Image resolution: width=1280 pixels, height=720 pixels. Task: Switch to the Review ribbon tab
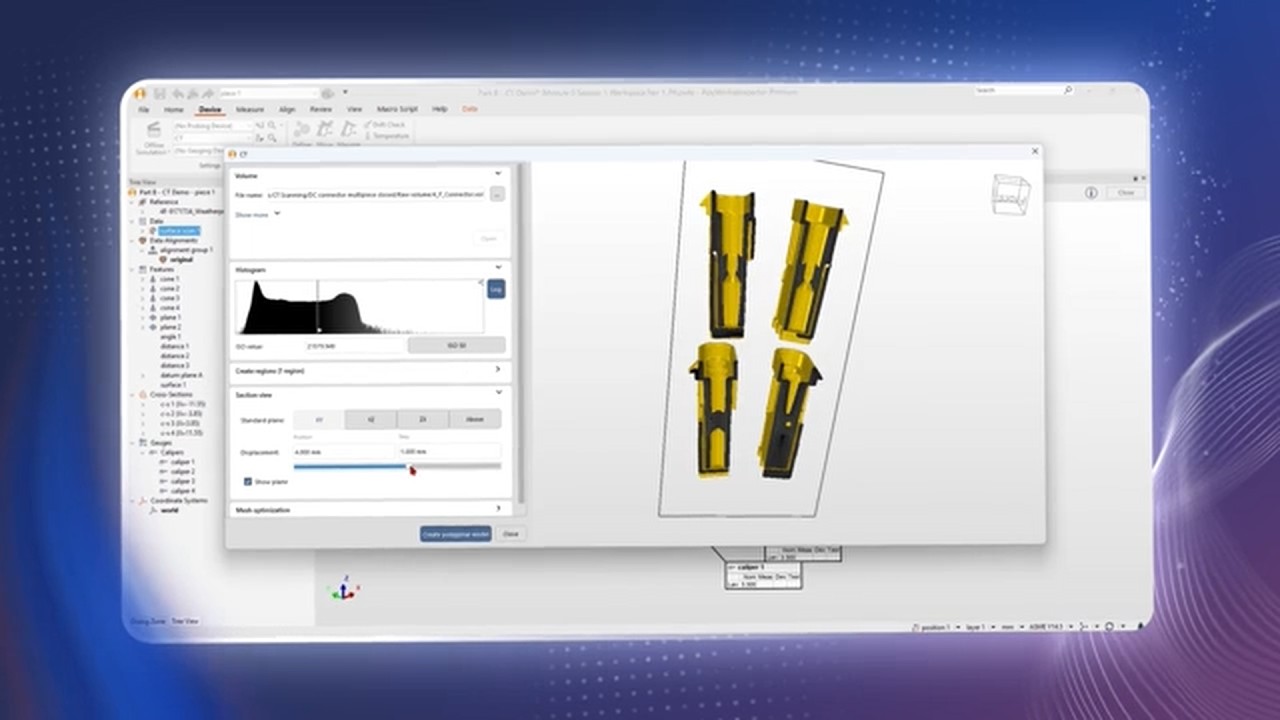click(x=321, y=109)
